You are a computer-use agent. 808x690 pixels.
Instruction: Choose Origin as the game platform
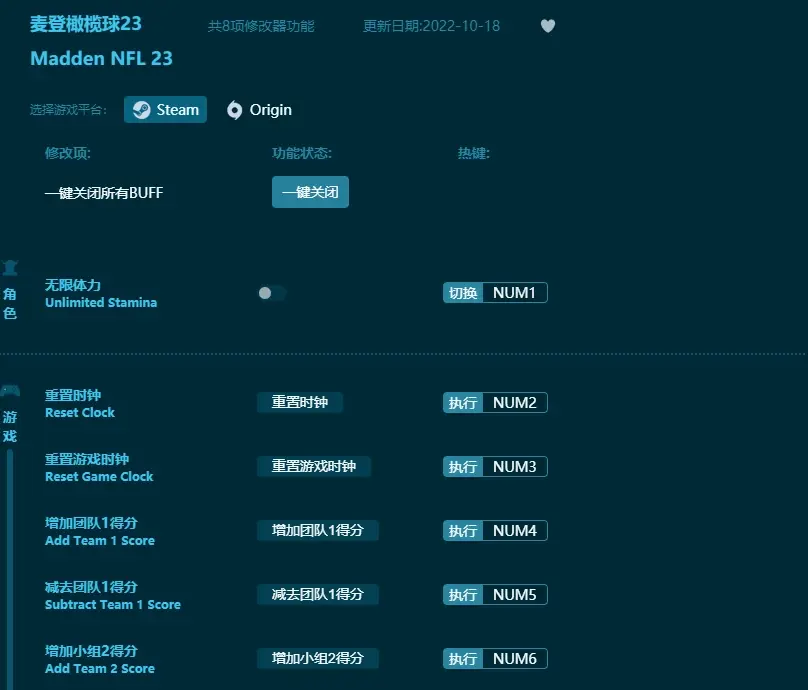click(259, 110)
